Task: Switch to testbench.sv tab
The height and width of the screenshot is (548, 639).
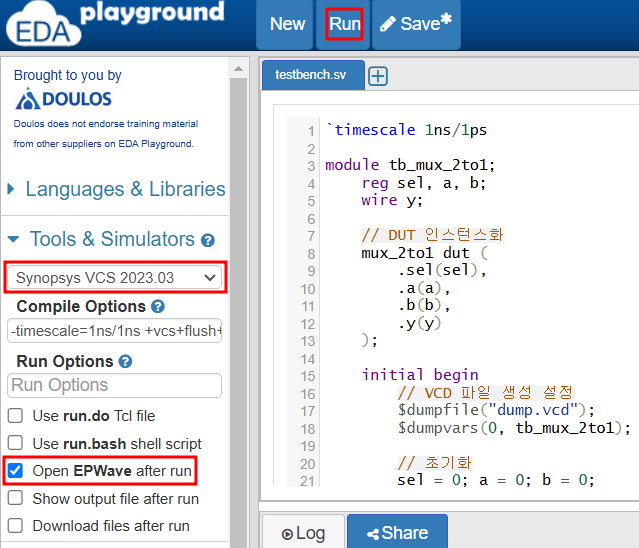Action: pos(311,75)
